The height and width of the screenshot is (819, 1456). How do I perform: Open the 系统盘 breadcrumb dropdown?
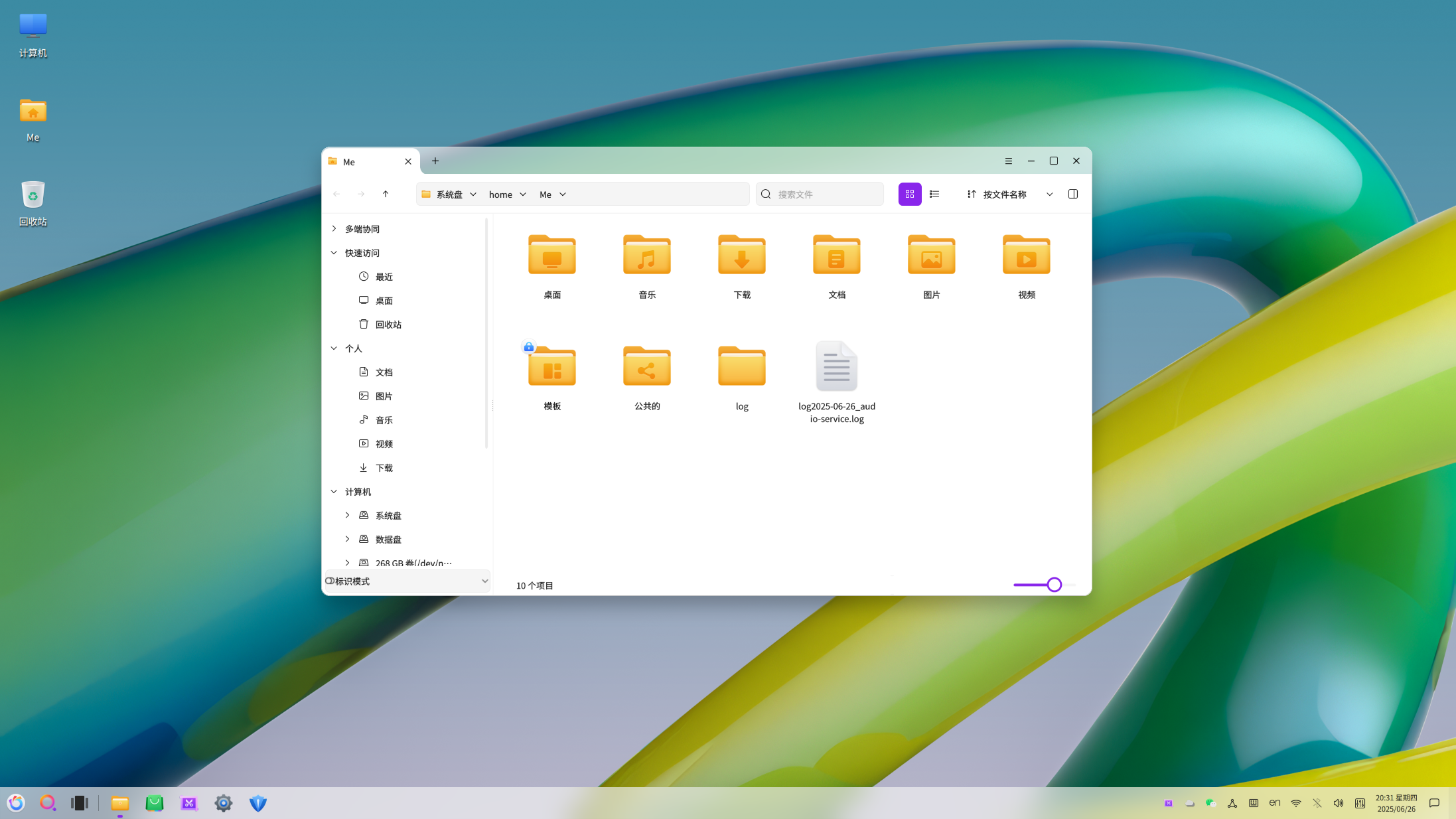[x=473, y=194]
